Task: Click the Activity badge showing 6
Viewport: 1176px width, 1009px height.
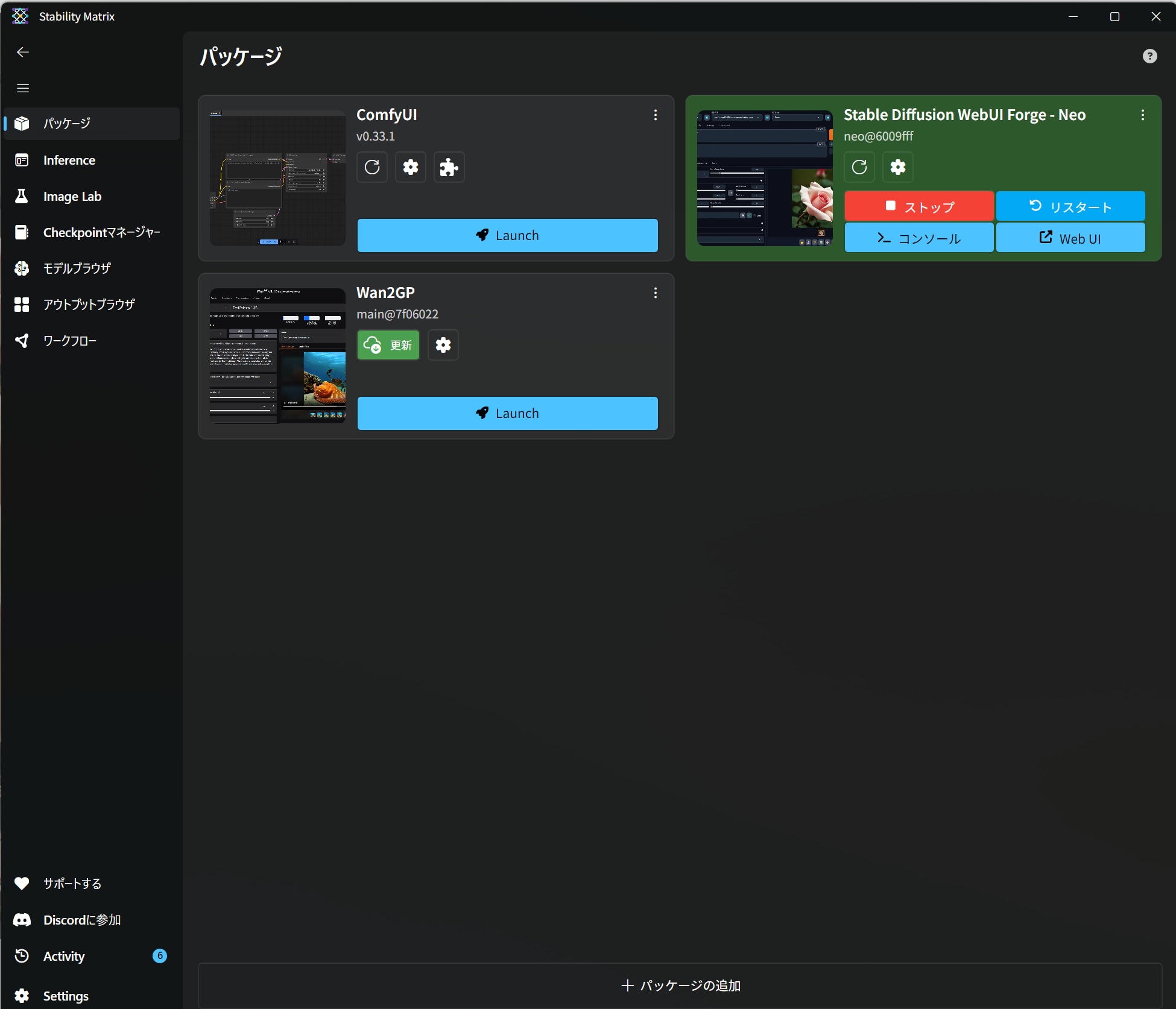Action: [160, 955]
